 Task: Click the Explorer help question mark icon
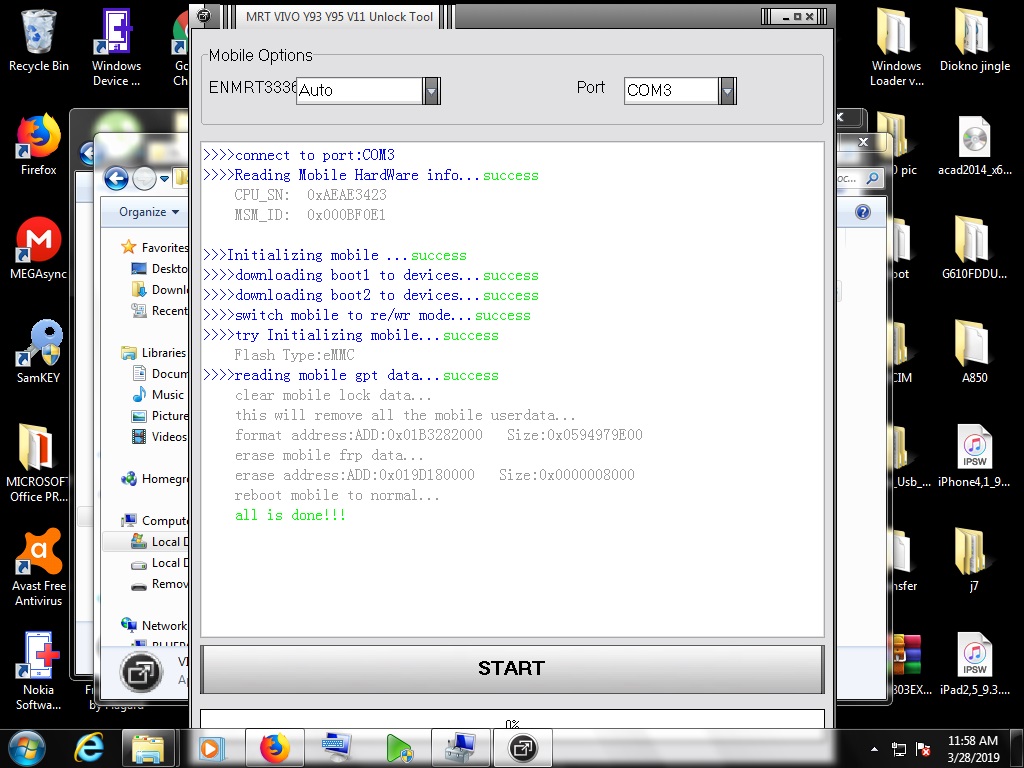[x=863, y=212]
